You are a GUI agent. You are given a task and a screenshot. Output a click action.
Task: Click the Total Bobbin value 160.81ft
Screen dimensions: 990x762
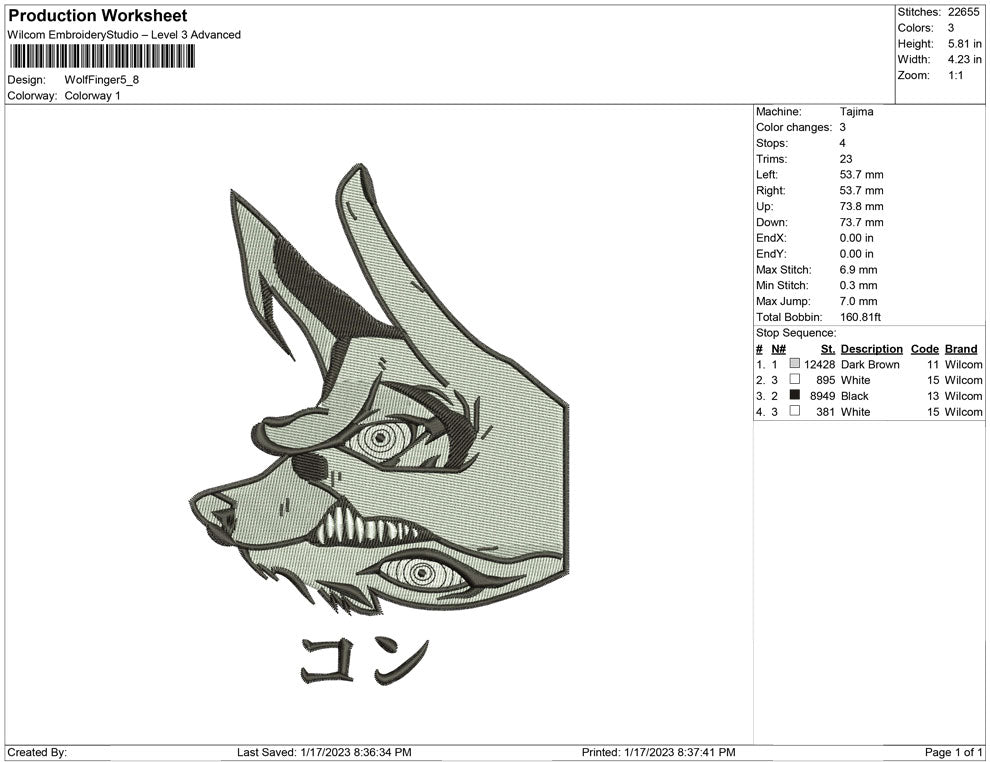[858, 317]
